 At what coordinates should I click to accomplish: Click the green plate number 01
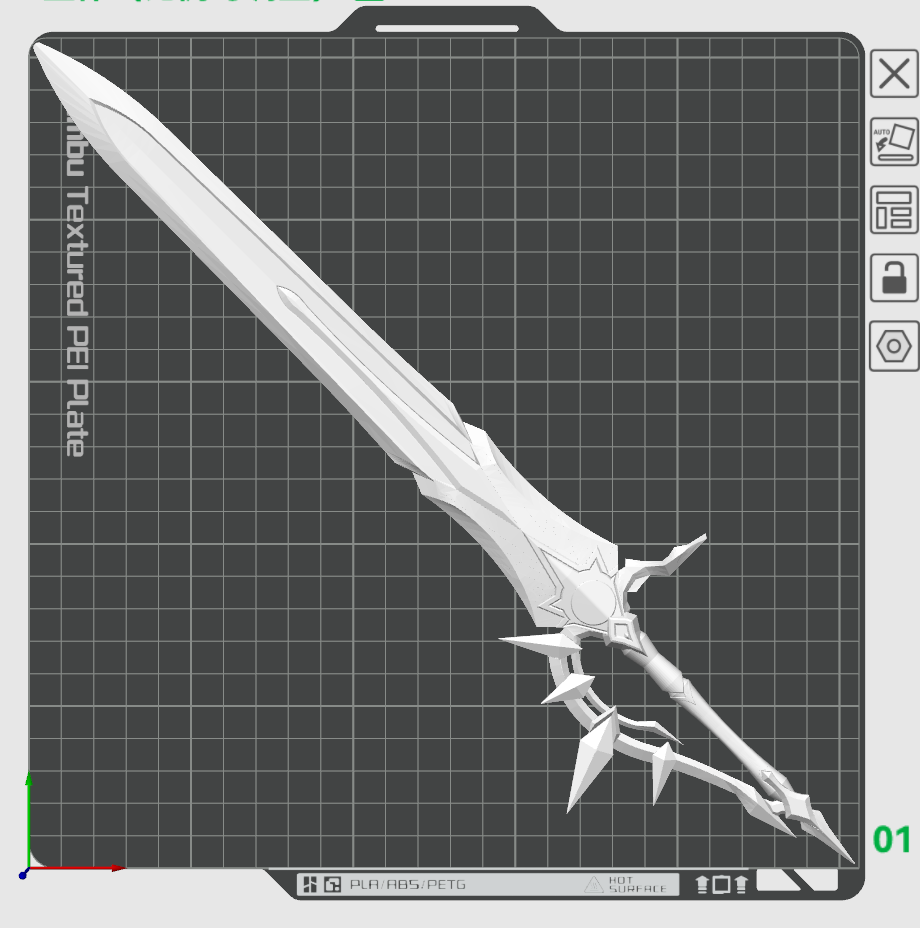(892, 840)
